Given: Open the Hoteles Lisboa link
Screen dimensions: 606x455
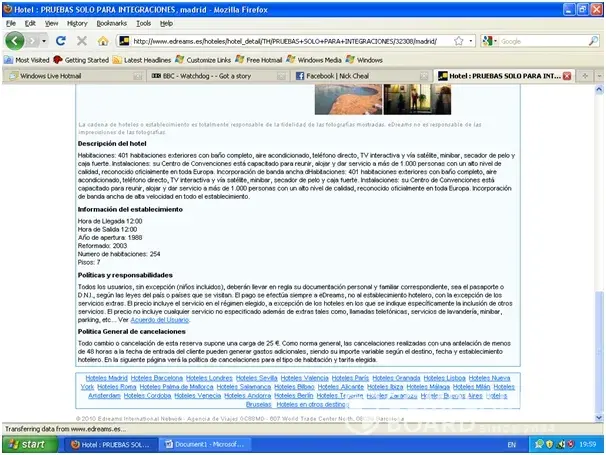Looking at the screenshot, I should click(444, 378).
